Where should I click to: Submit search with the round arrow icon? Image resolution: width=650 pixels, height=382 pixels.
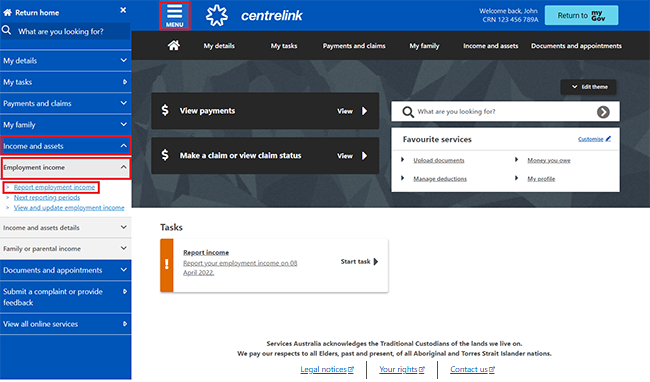click(603, 112)
